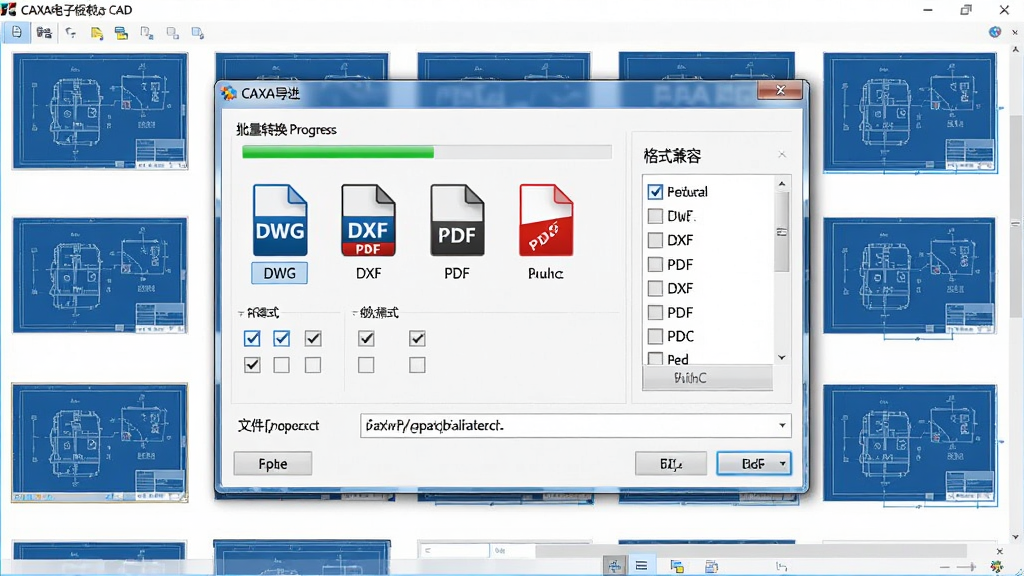Open the BdF button split dropdown arrow
Image resolution: width=1024 pixels, height=576 pixels.
tap(782, 464)
